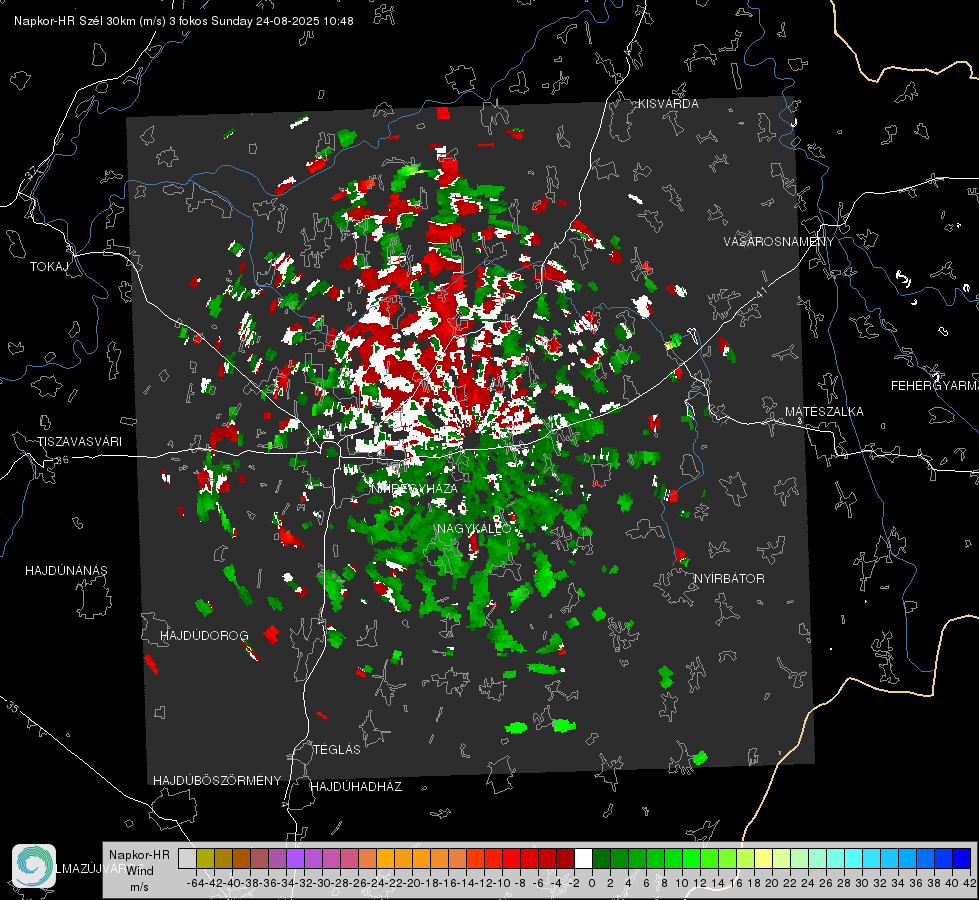Choose the olive swatch between -64 and -42

pyautogui.click(x=205, y=858)
